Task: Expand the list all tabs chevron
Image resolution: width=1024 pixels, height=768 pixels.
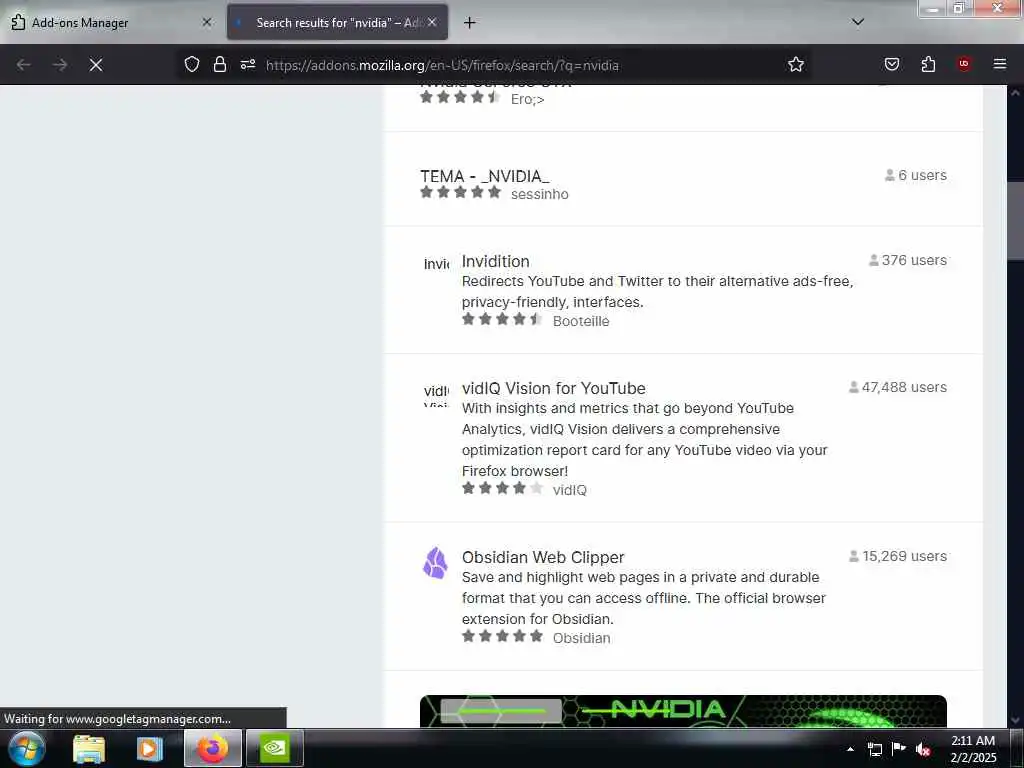Action: click(x=858, y=22)
